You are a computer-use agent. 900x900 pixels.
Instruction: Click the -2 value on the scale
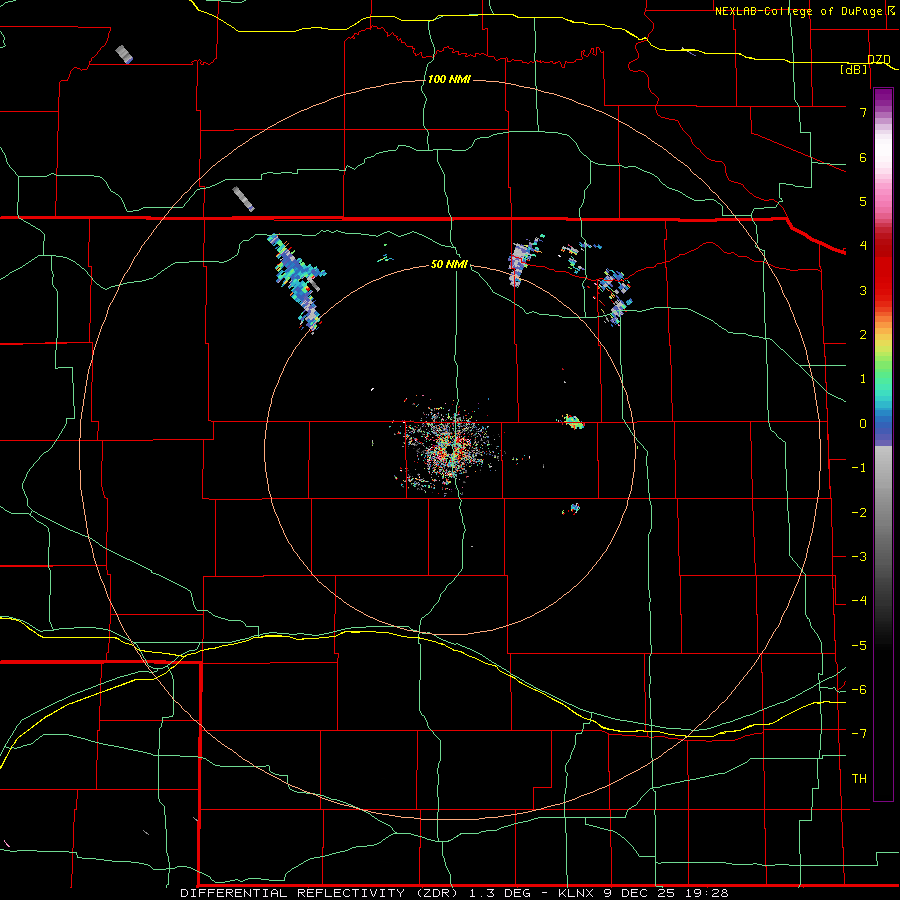859,513
